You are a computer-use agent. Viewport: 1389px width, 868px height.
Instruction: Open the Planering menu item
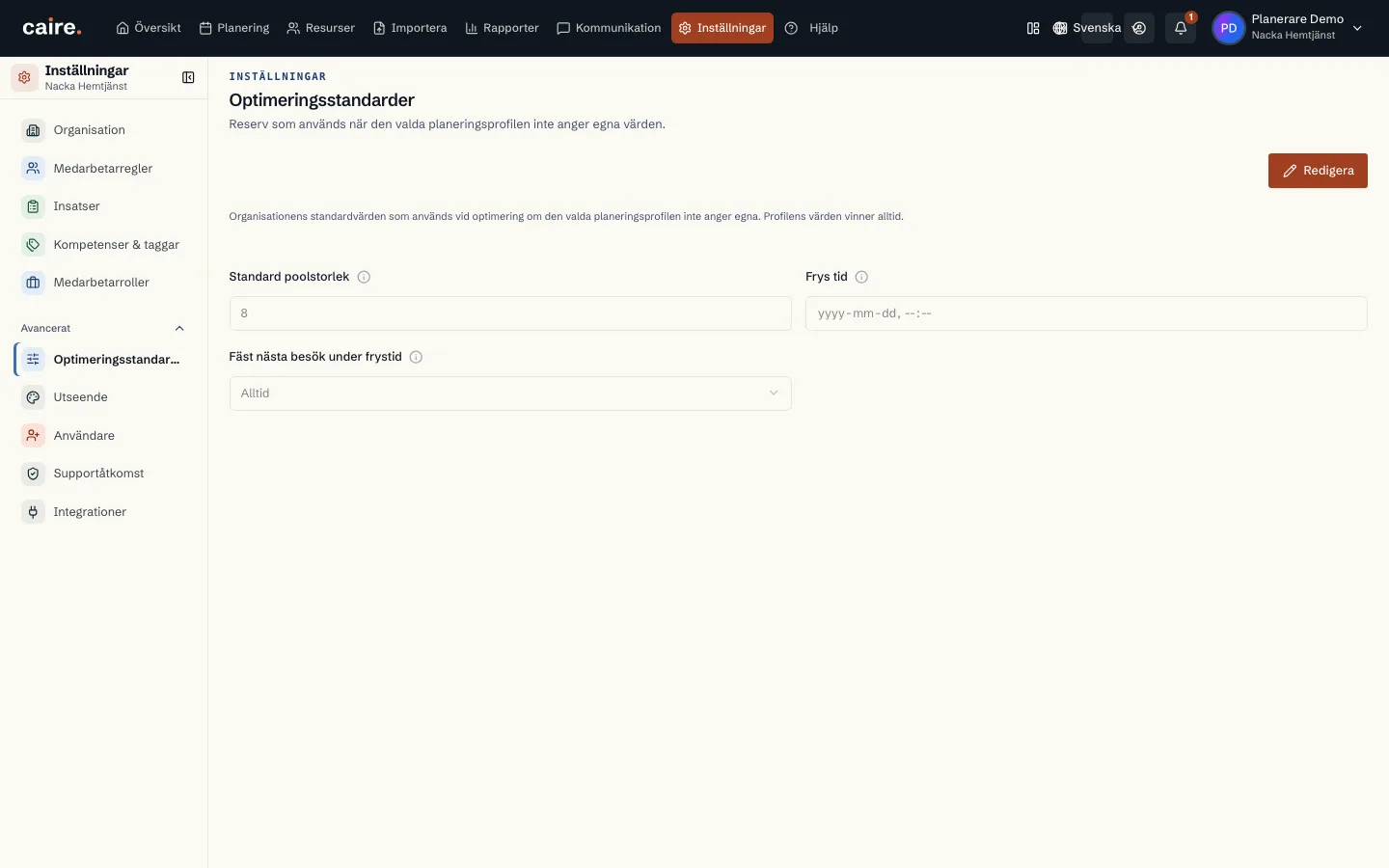234,28
